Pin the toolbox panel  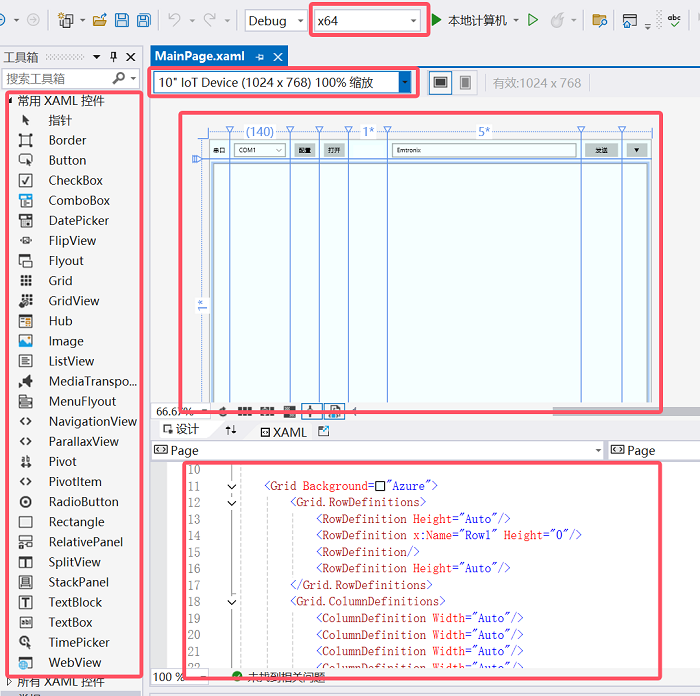coord(113,57)
